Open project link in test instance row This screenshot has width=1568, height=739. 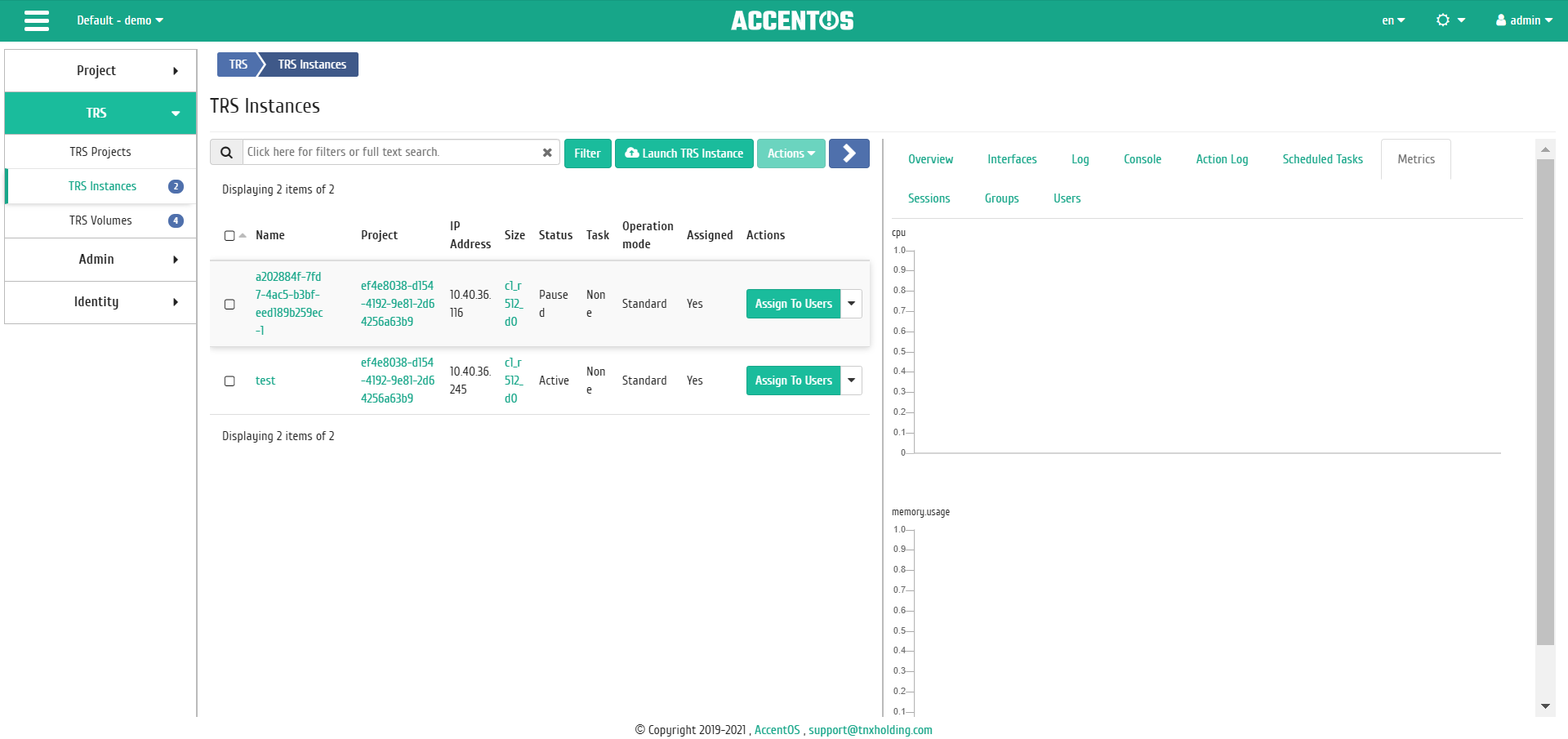pos(398,381)
